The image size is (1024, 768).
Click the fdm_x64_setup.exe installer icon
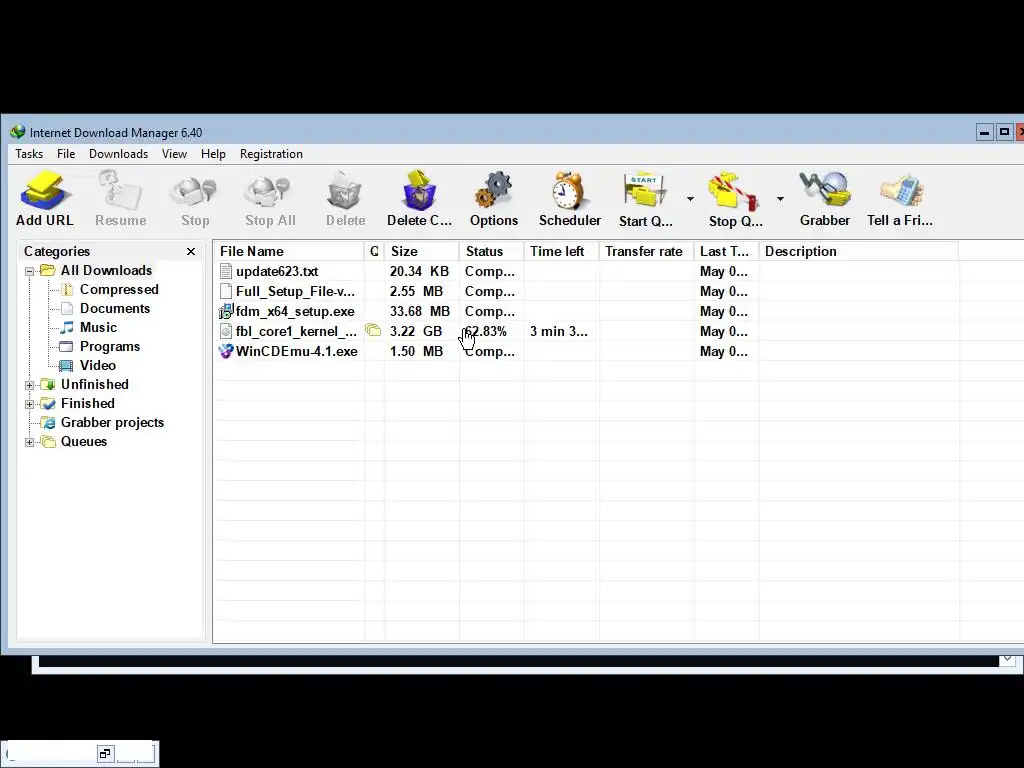pos(226,312)
